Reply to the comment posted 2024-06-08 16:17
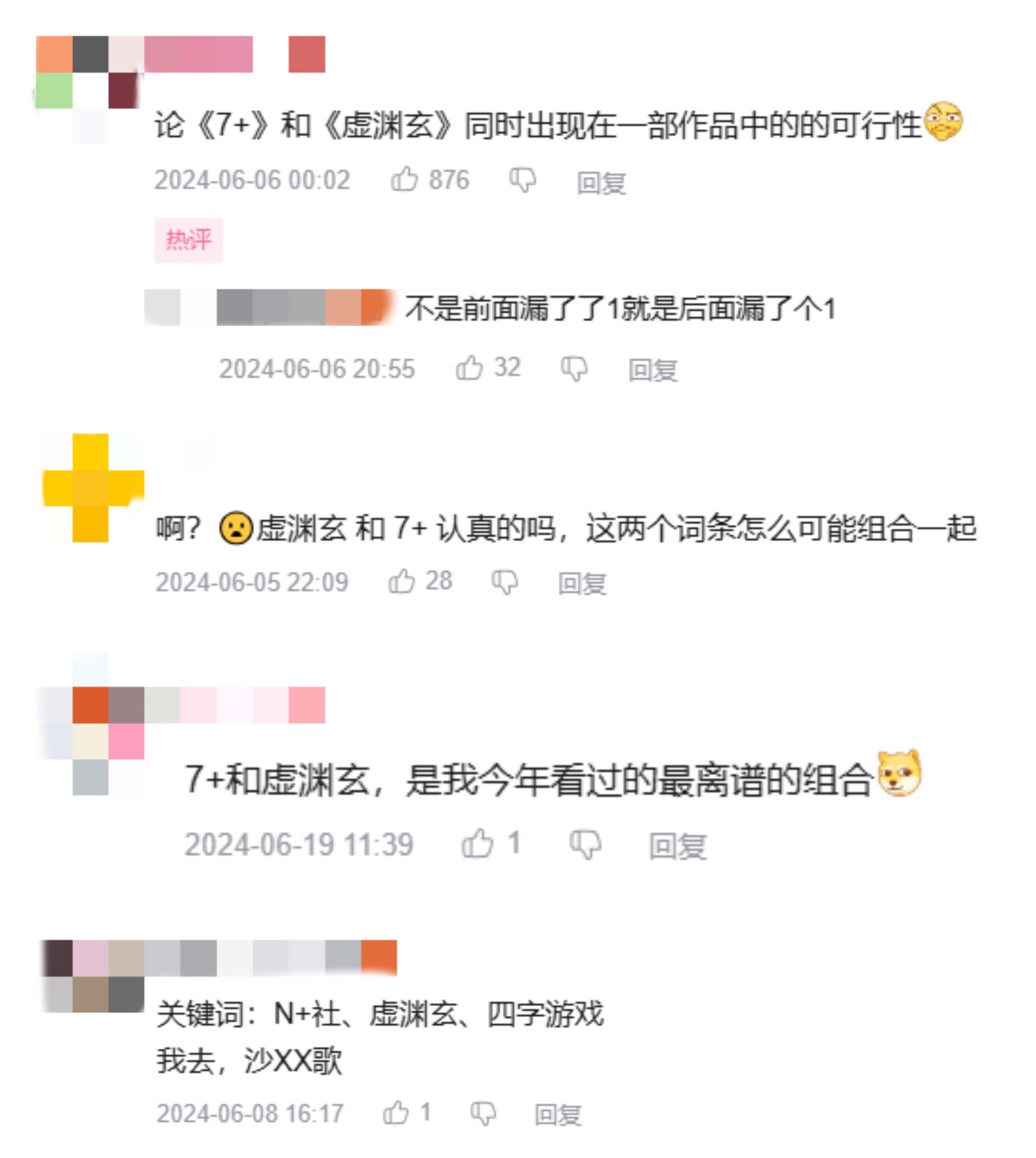Image resolution: width=1036 pixels, height=1158 pixels. 558,1115
